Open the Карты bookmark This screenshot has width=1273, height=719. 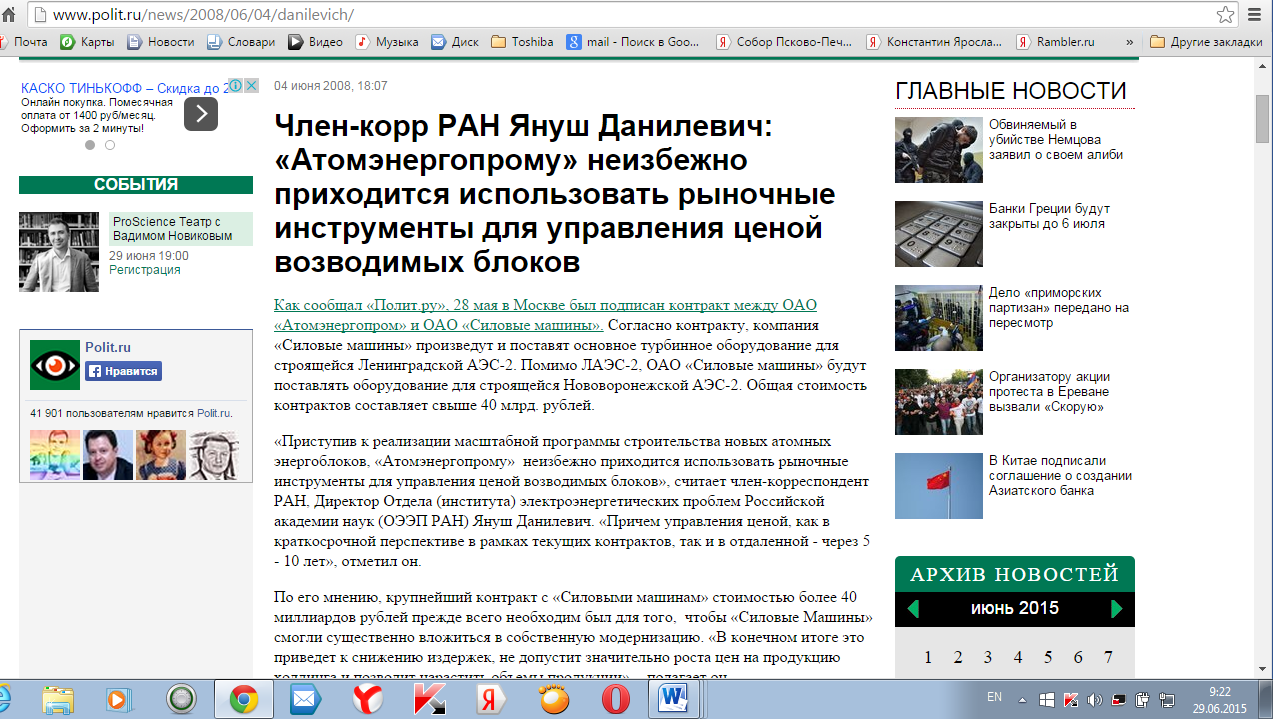88,42
